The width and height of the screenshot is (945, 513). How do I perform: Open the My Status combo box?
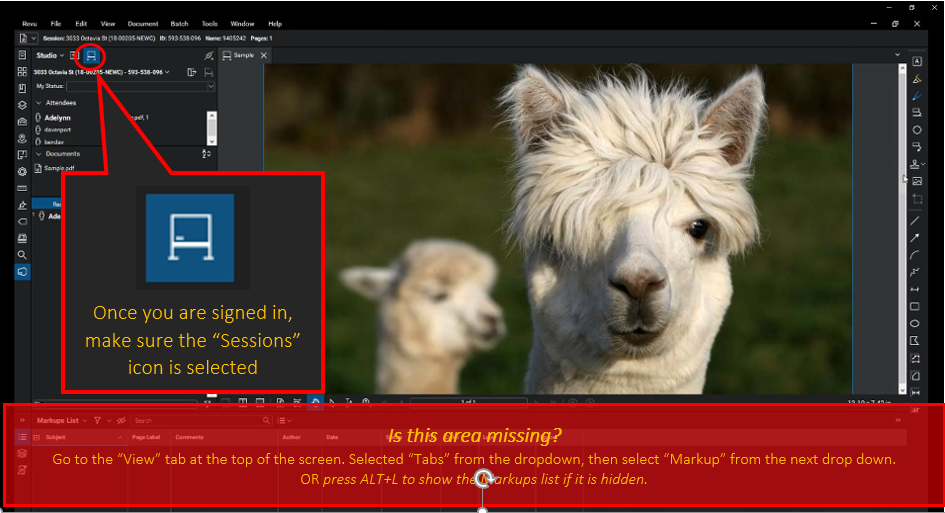pyautogui.click(x=140, y=86)
